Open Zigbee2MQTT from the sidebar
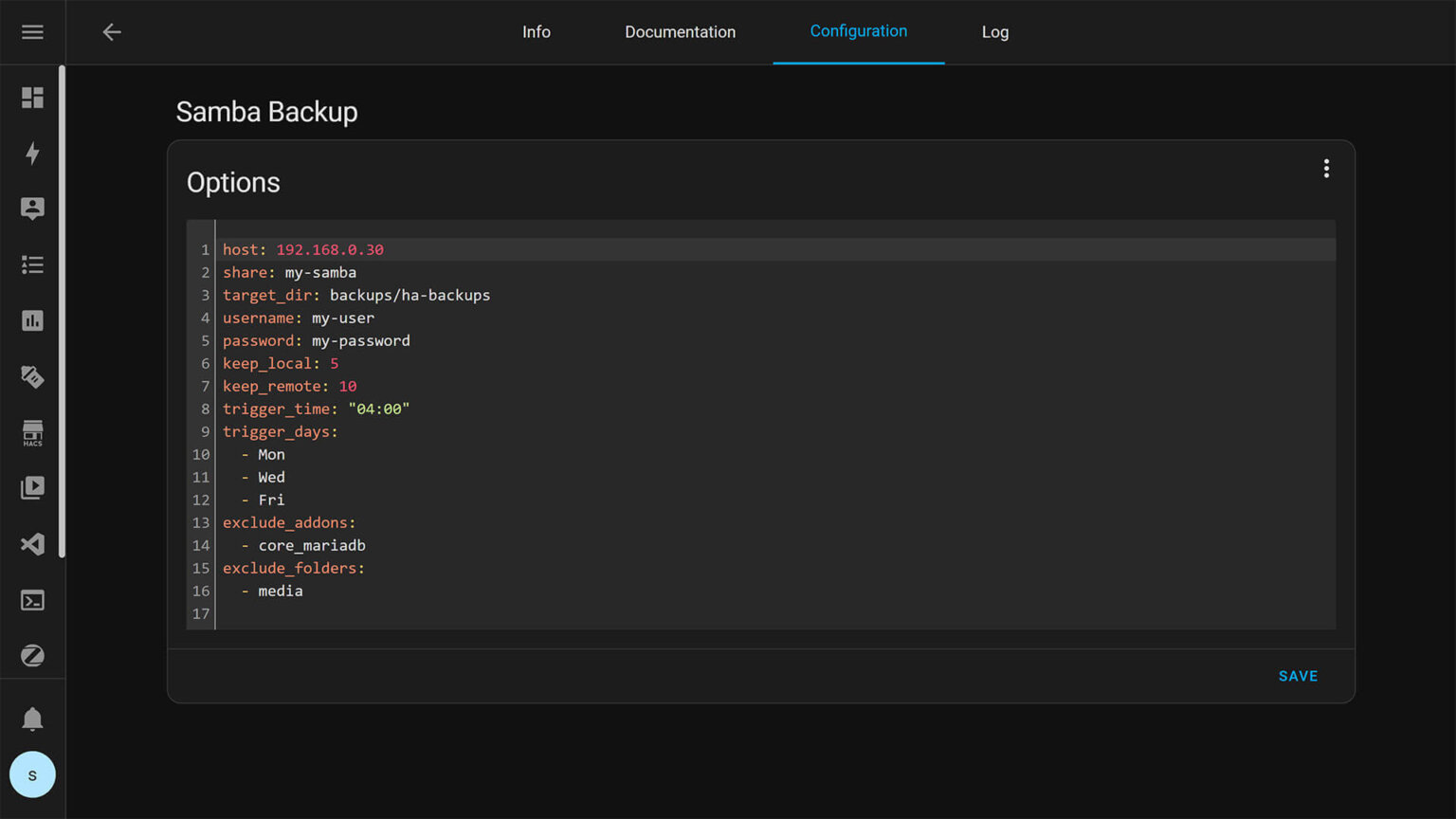Viewport: 1456px width, 819px height. [x=32, y=656]
